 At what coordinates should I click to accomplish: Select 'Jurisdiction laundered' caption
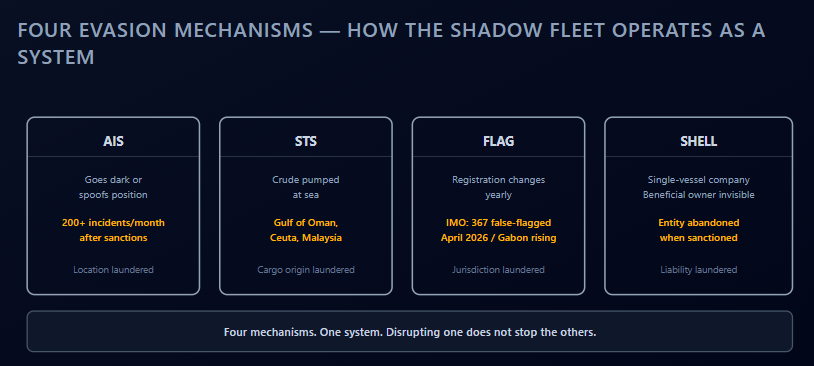coord(498,269)
